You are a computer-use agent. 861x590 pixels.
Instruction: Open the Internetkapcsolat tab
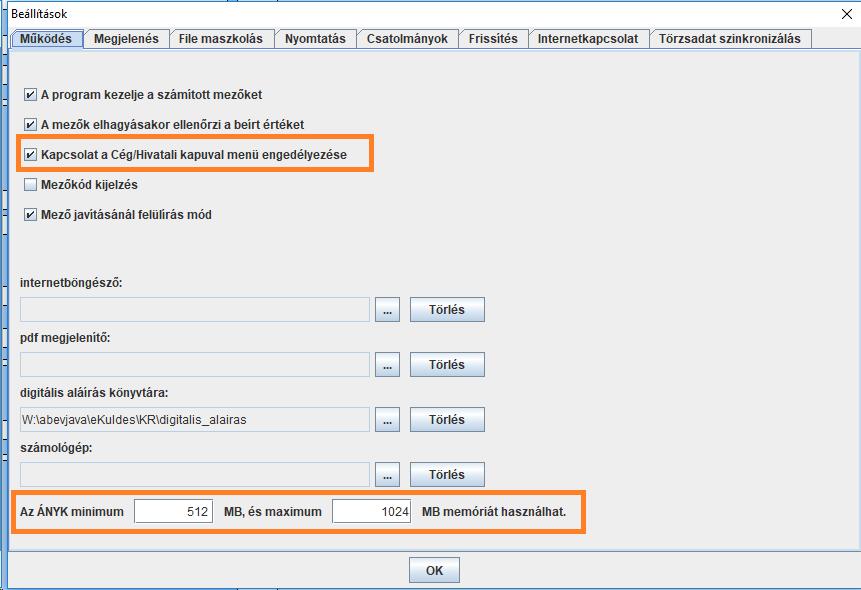pyautogui.click(x=588, y=39)
